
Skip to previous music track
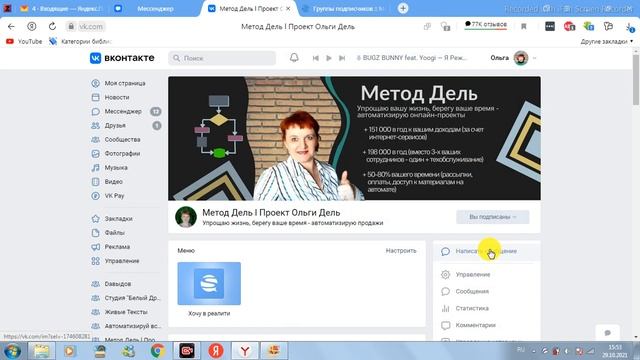tap(316, 58)
